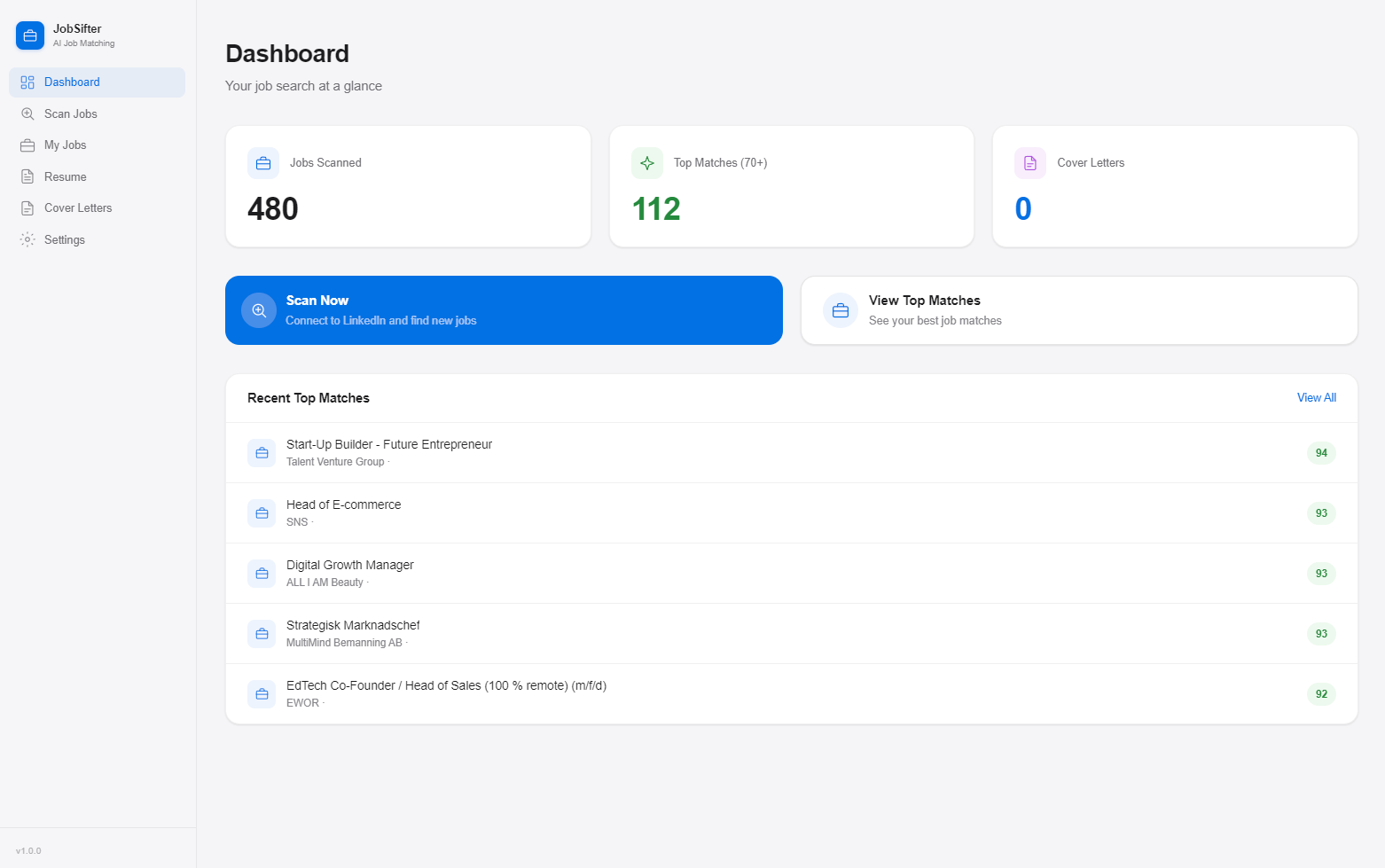Open Settings via the gear icon

pyautogui.click(x=27, y=239)
